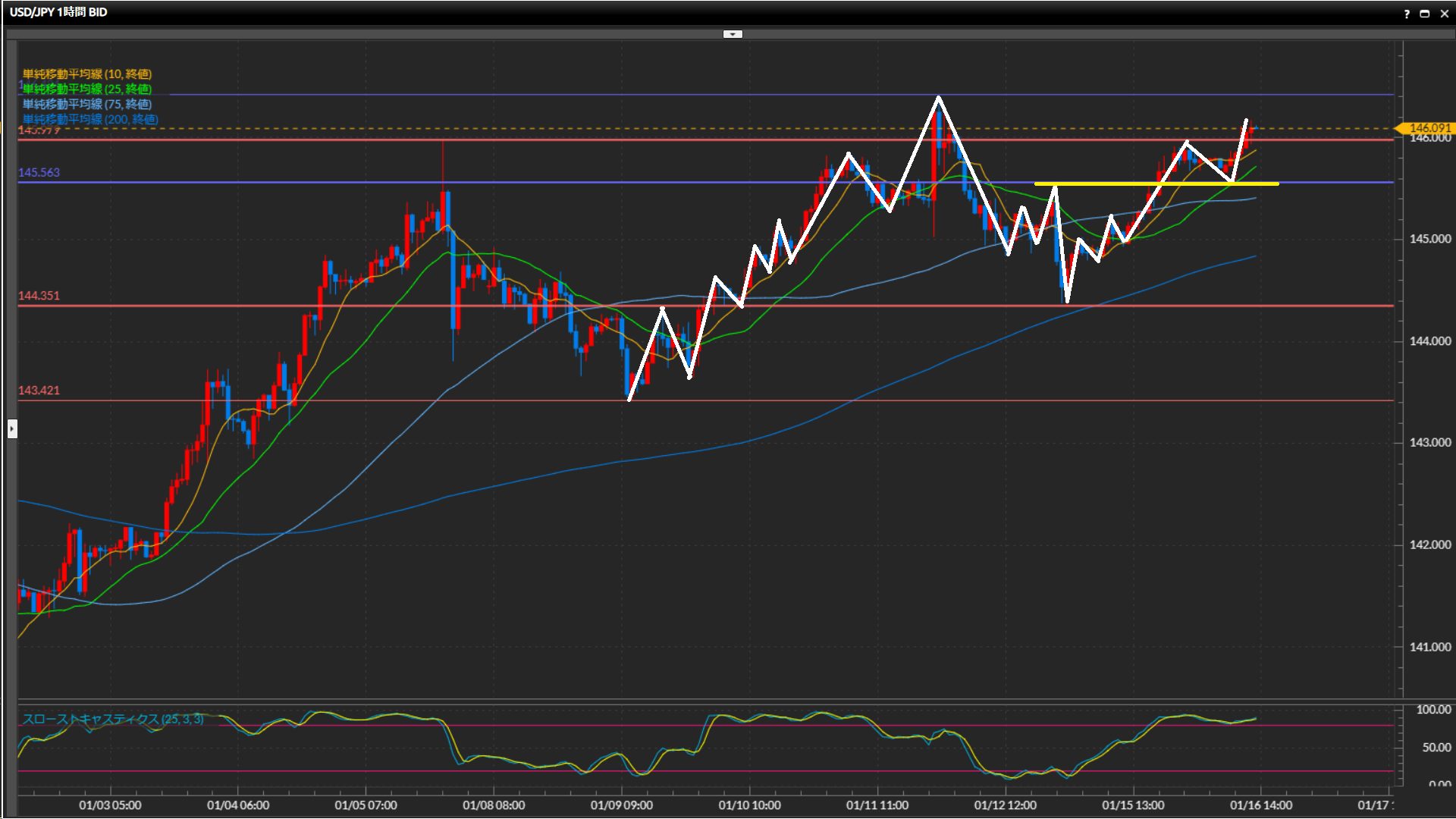Screen dimensions: 1456x819
Task: Select the 144.351 red horizontal line label
Action: (39, 296)
